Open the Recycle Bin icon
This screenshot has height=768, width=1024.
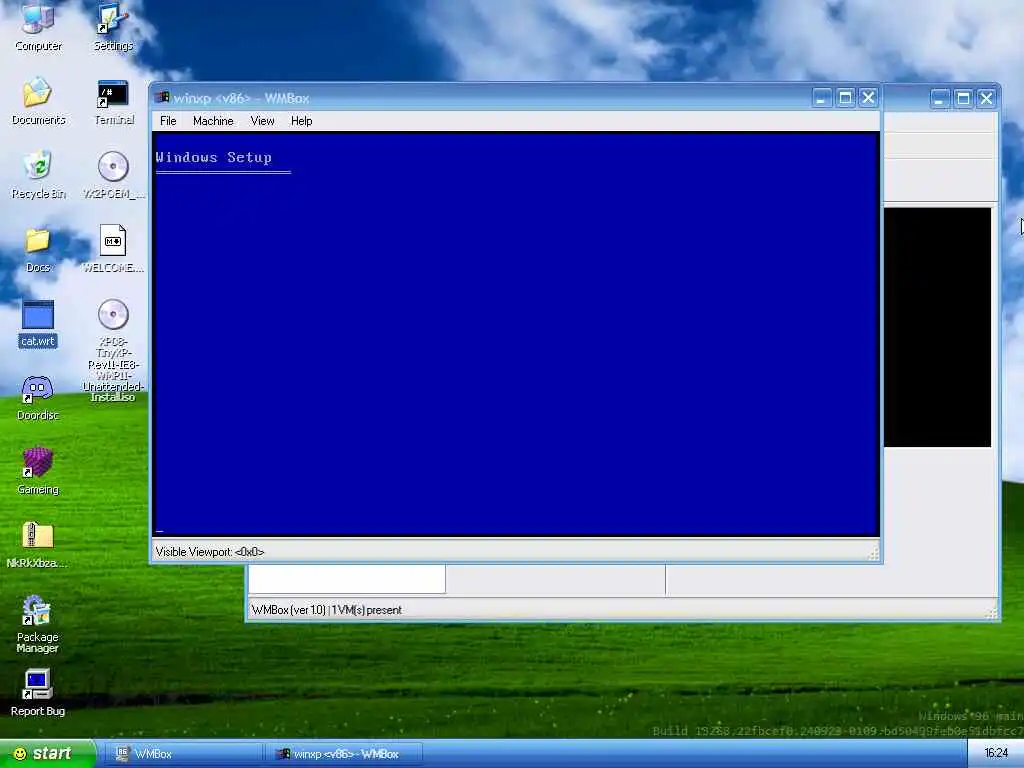pos(38,174)
